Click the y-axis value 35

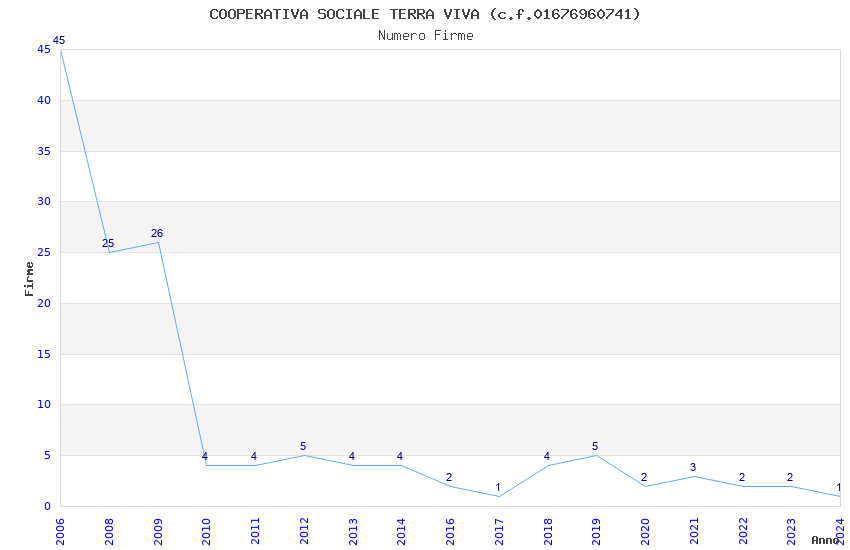pyautogui.click(x=44, y=151)
